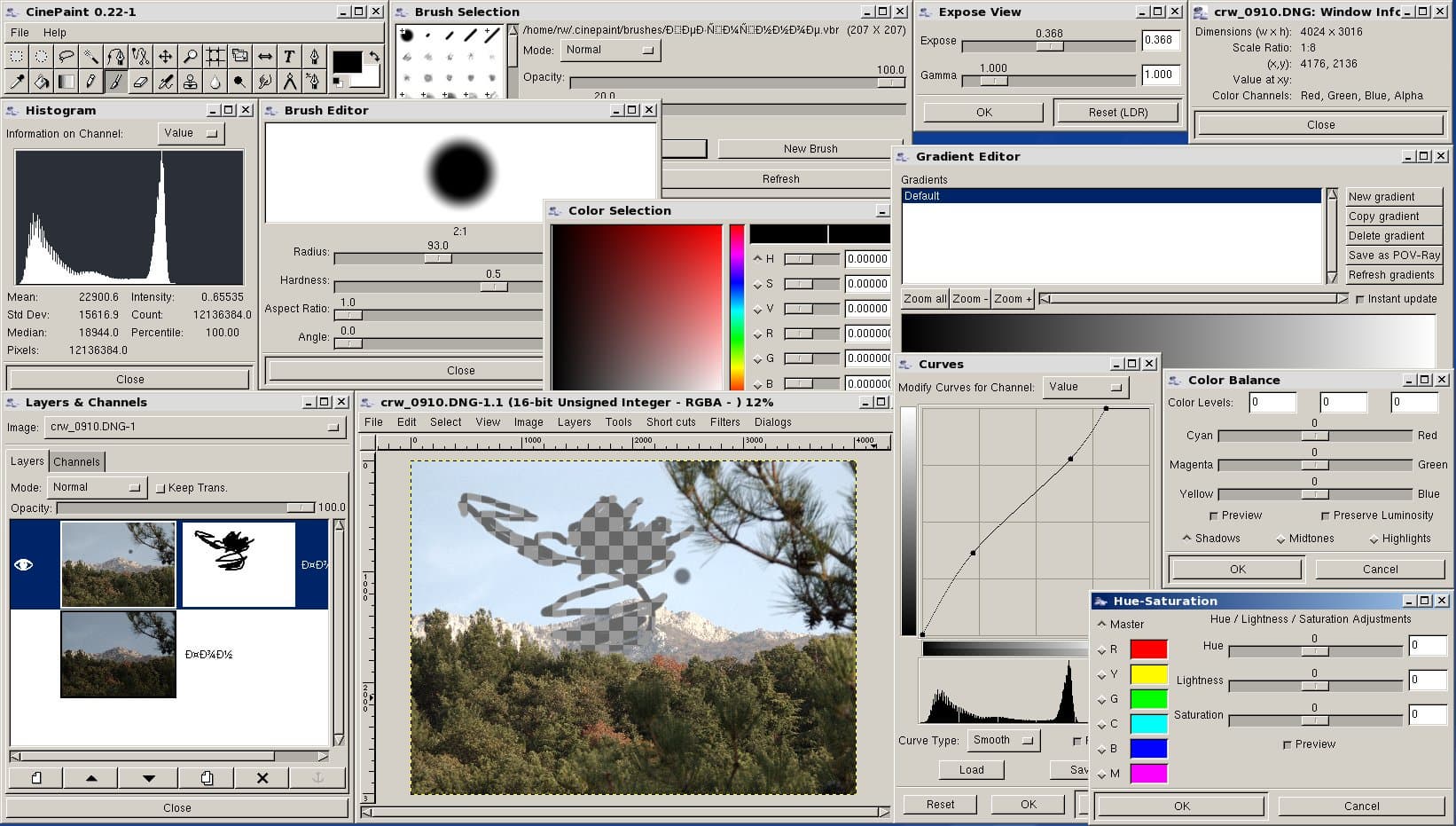Select the Flip tool

[265, 56]
